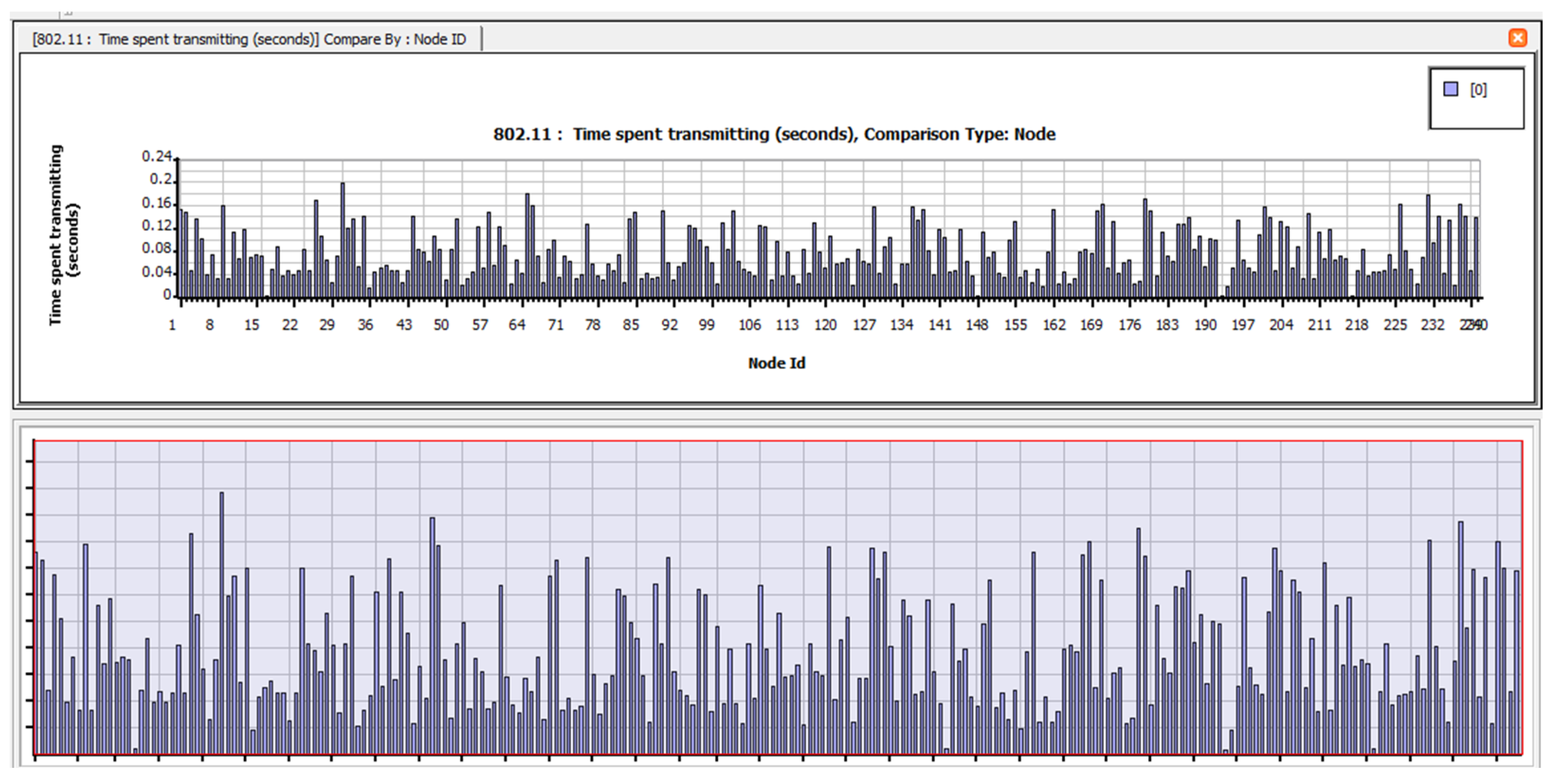Click x-axis label 176 in the upper chart
Image resolution: width=1553 pixels, height=784 pixels.
(1129, 325)
